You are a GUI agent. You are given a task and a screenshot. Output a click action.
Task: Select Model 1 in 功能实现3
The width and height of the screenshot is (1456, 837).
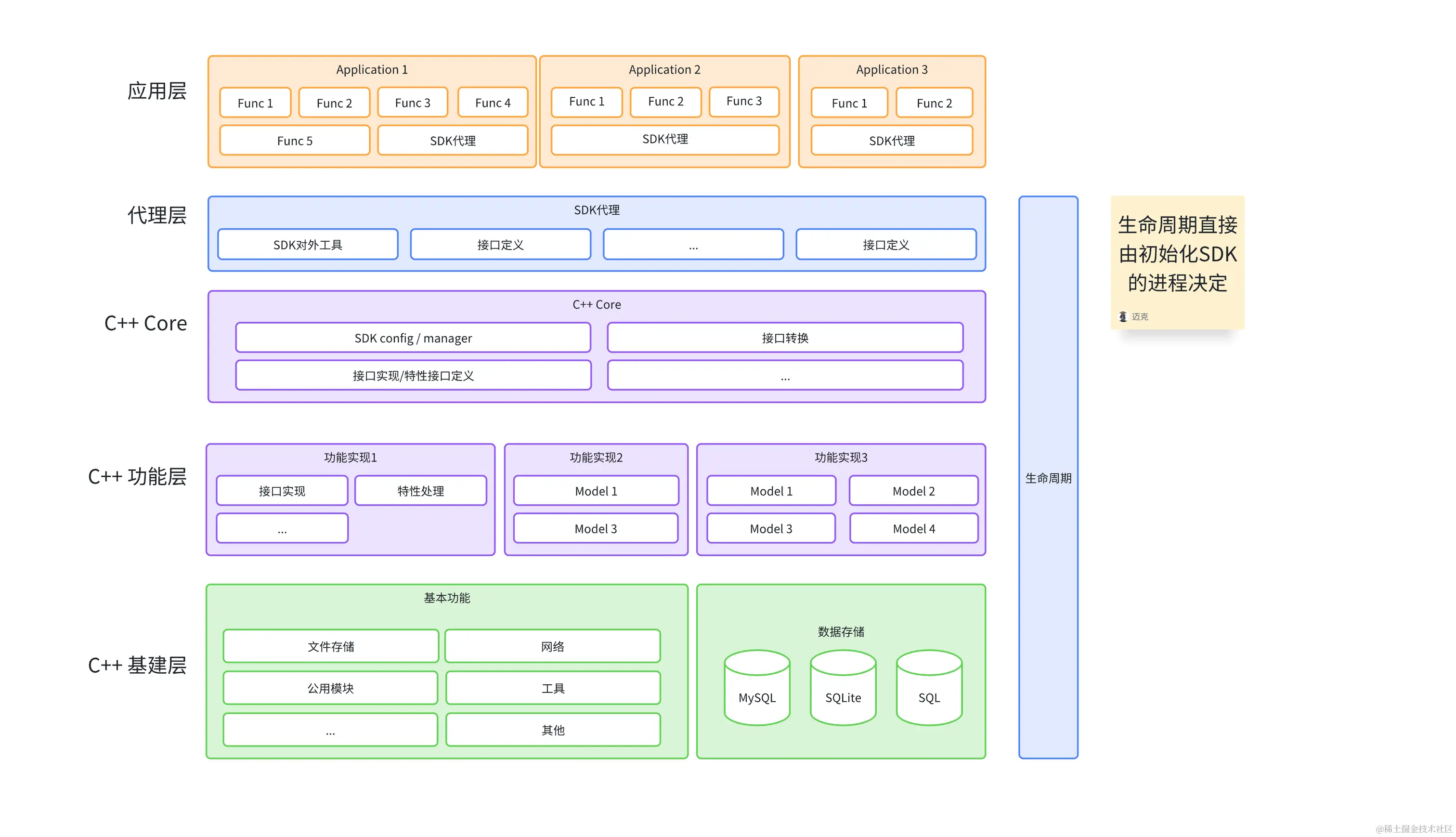771,491
